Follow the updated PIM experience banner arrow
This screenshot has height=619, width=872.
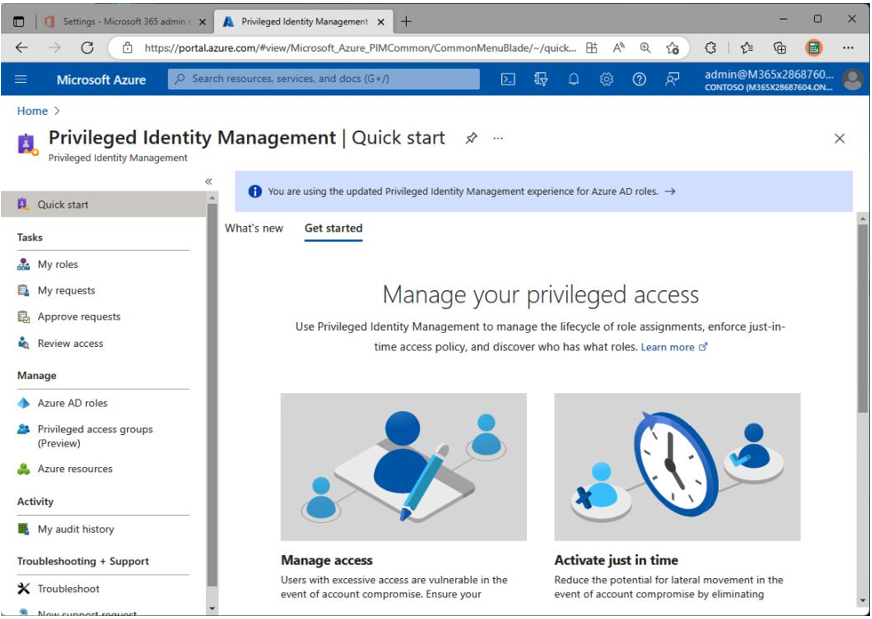[x=670, y=191]
